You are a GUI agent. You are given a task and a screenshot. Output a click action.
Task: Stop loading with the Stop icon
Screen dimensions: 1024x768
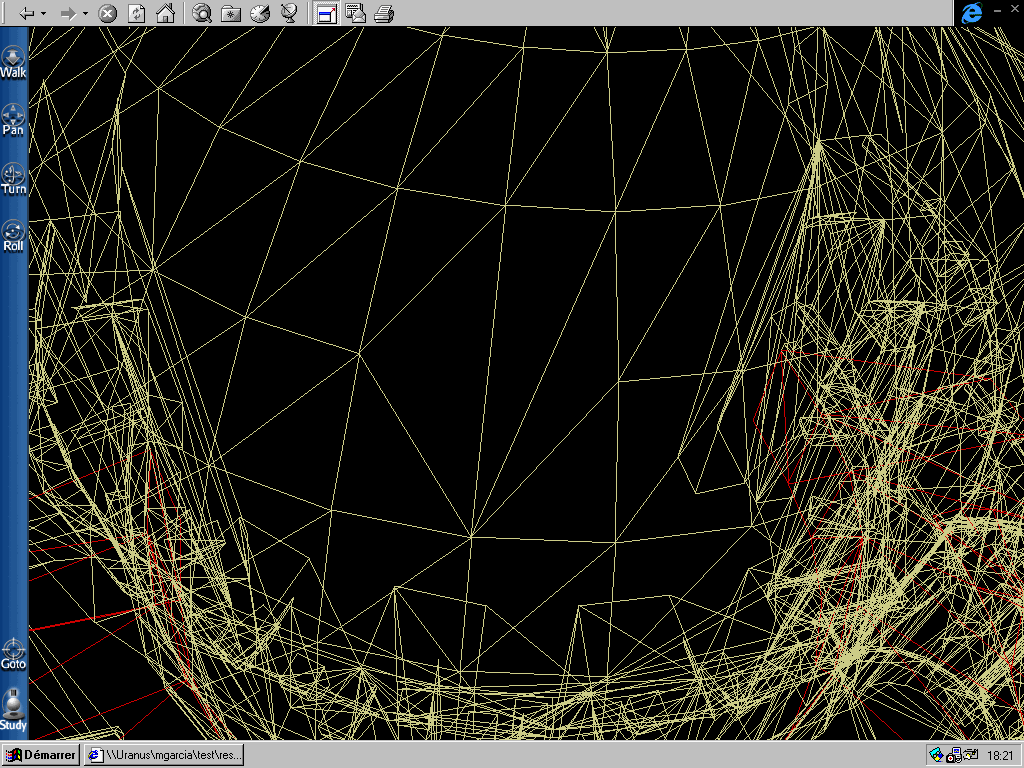coord(108,13)
